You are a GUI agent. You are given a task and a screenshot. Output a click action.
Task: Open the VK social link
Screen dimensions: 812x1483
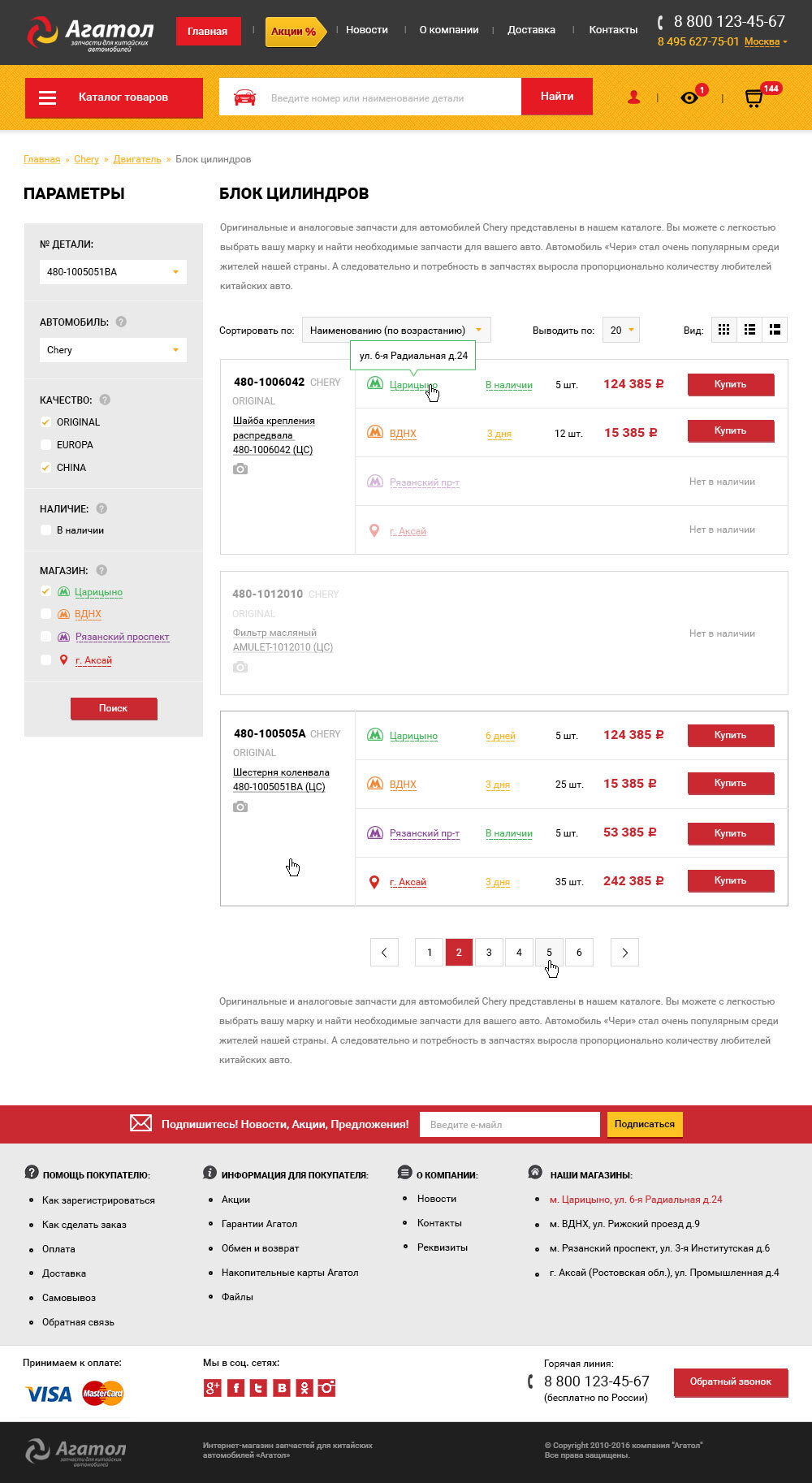[x=281, y=1388]
